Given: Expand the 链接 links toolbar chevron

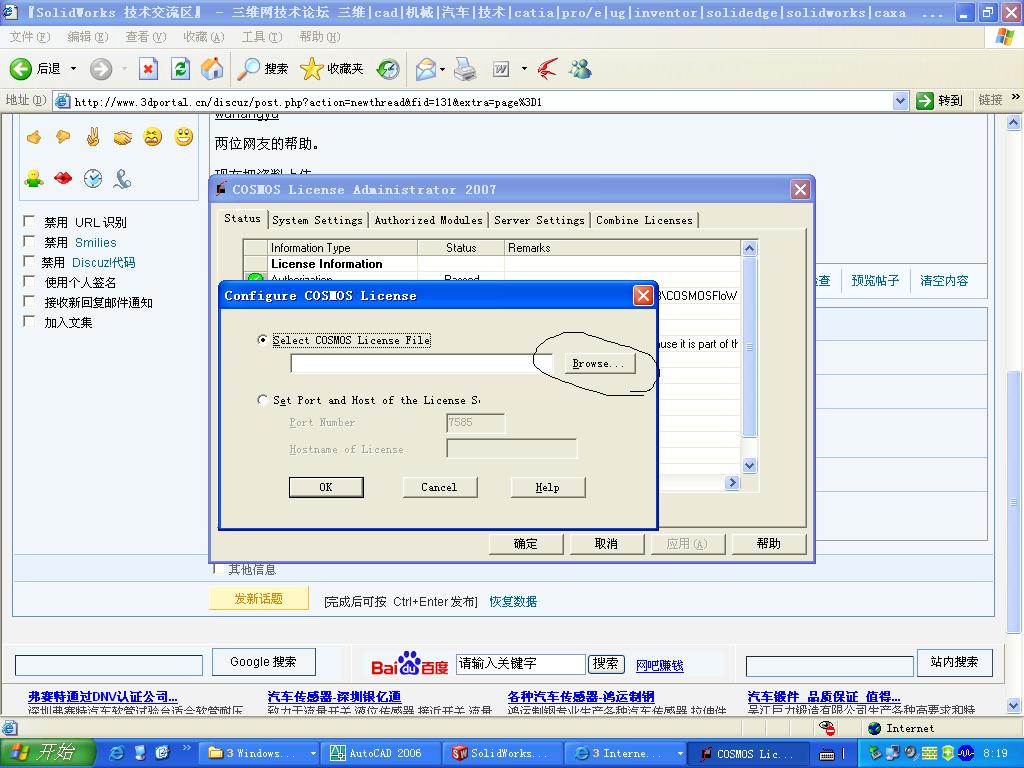Looking at the screenshot, I should pyautogui.click(x=1016, y=98).
